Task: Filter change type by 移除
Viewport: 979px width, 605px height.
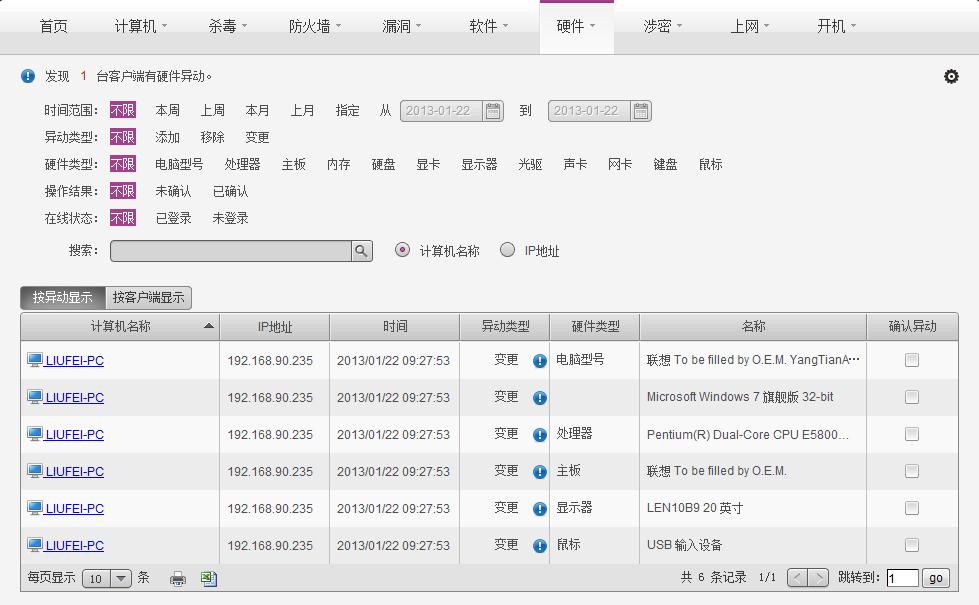Action: tap(212, 137)
